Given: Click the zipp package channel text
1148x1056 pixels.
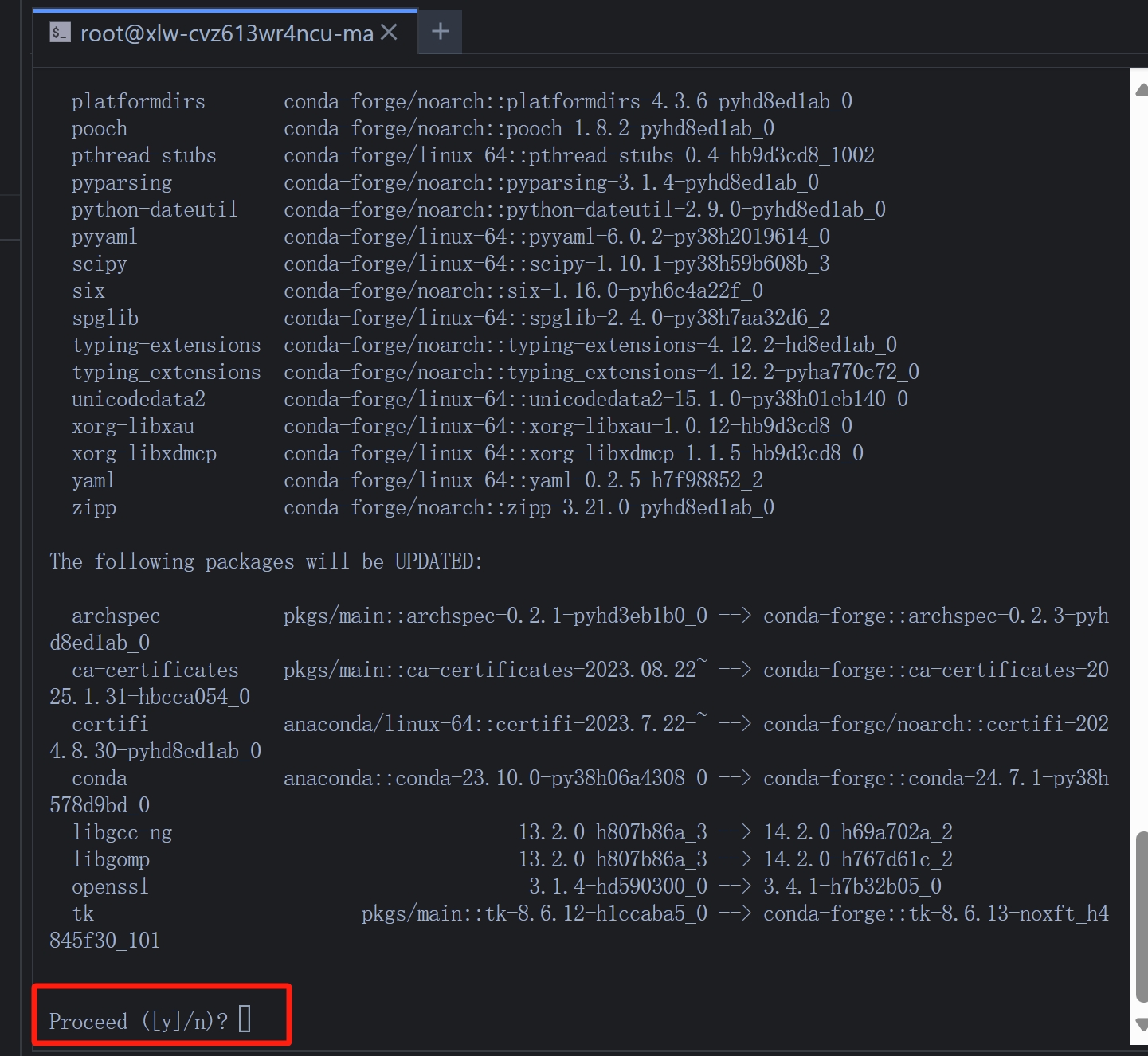Looking at the screenshot, I should (529, 507).
